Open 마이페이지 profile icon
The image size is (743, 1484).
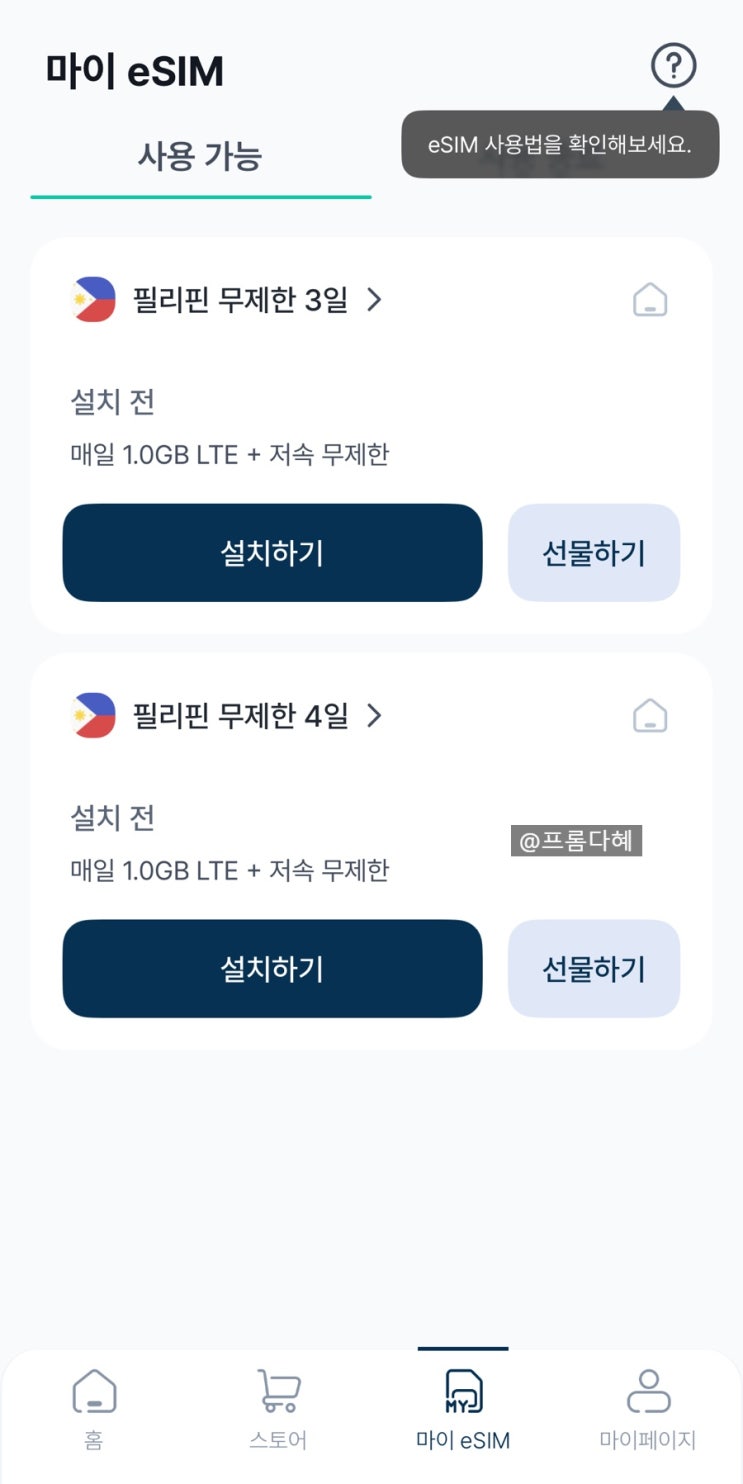[x=648, y=1391]
